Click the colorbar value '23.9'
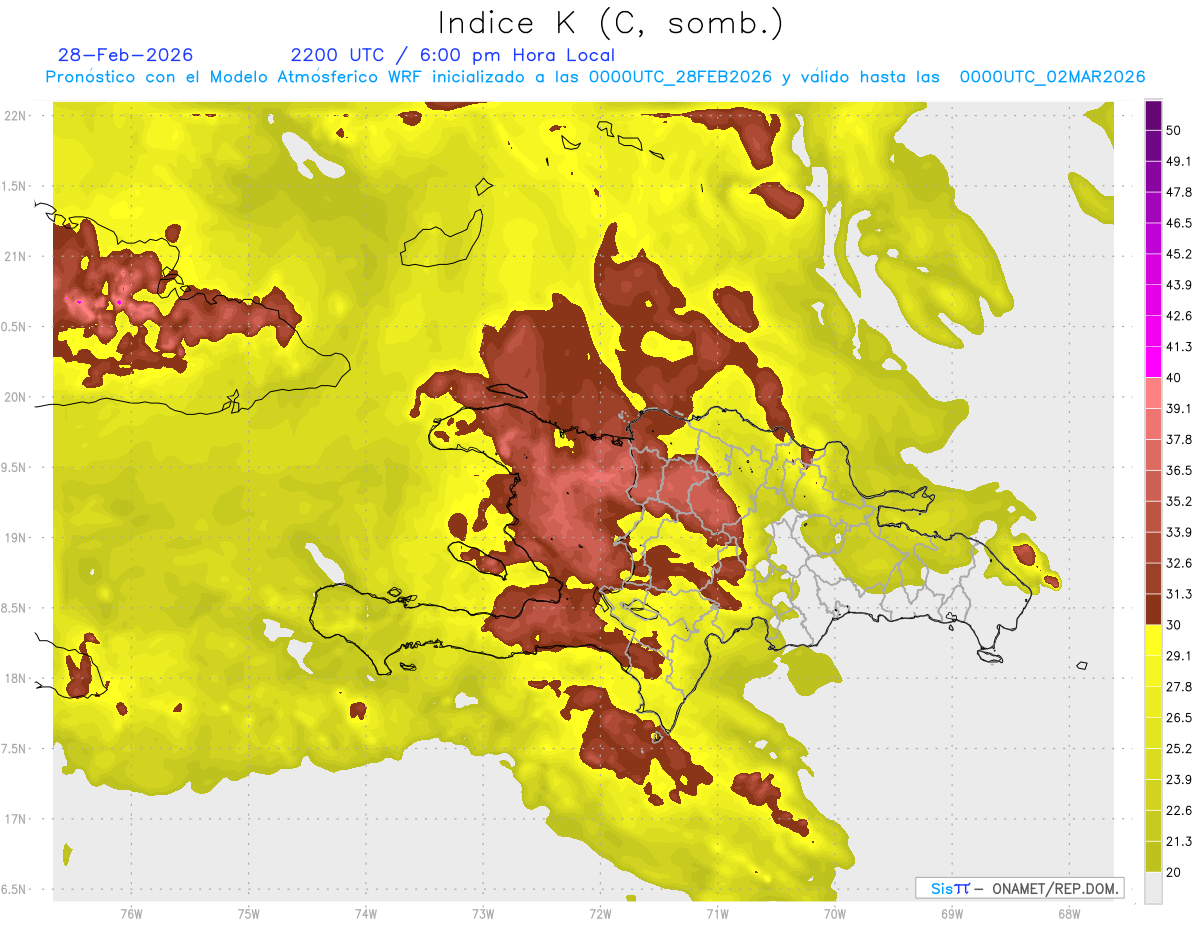The width and height of the screenshot is (1200, 927). click(1179, 779)
